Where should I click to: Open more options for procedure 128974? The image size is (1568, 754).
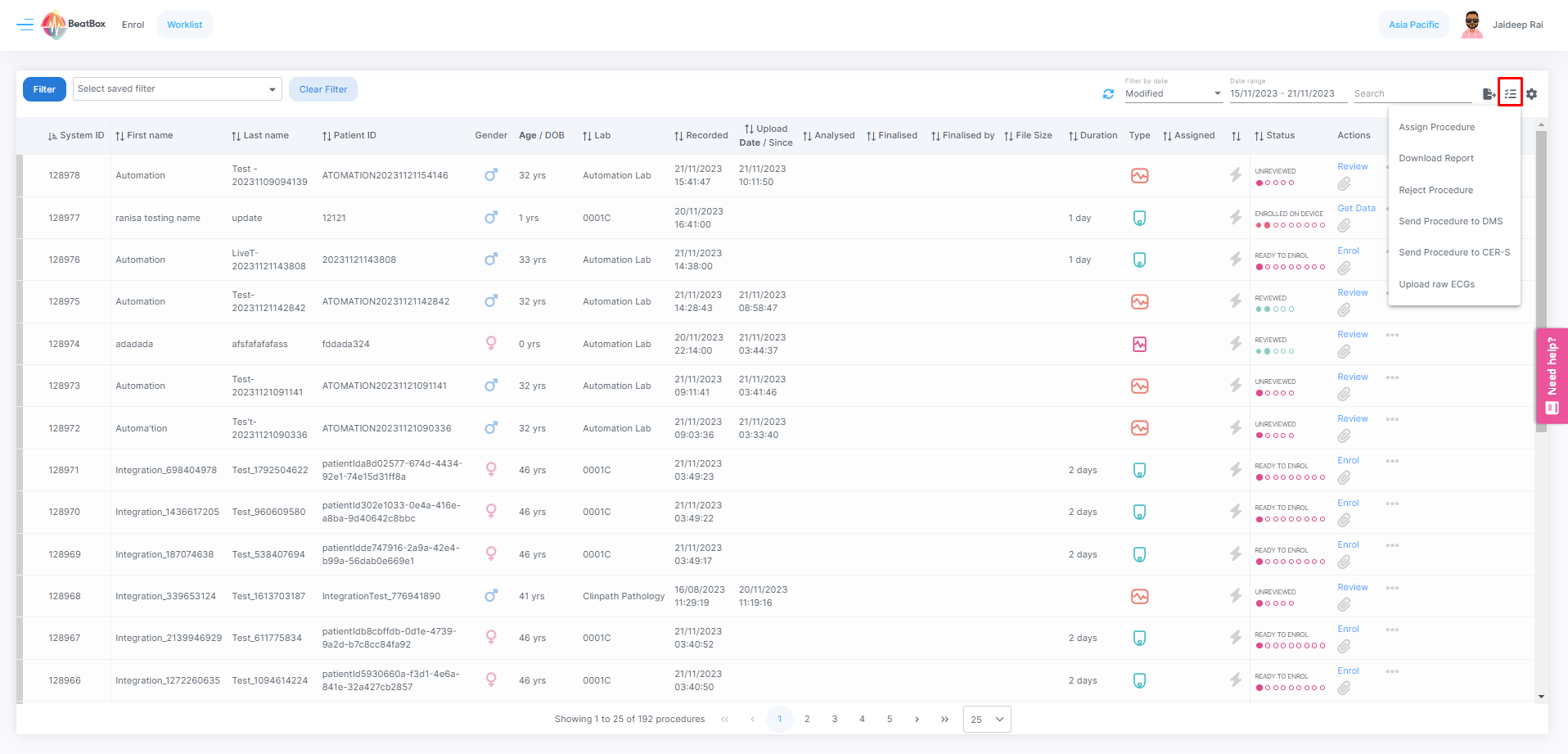(x=1392, y=335)
